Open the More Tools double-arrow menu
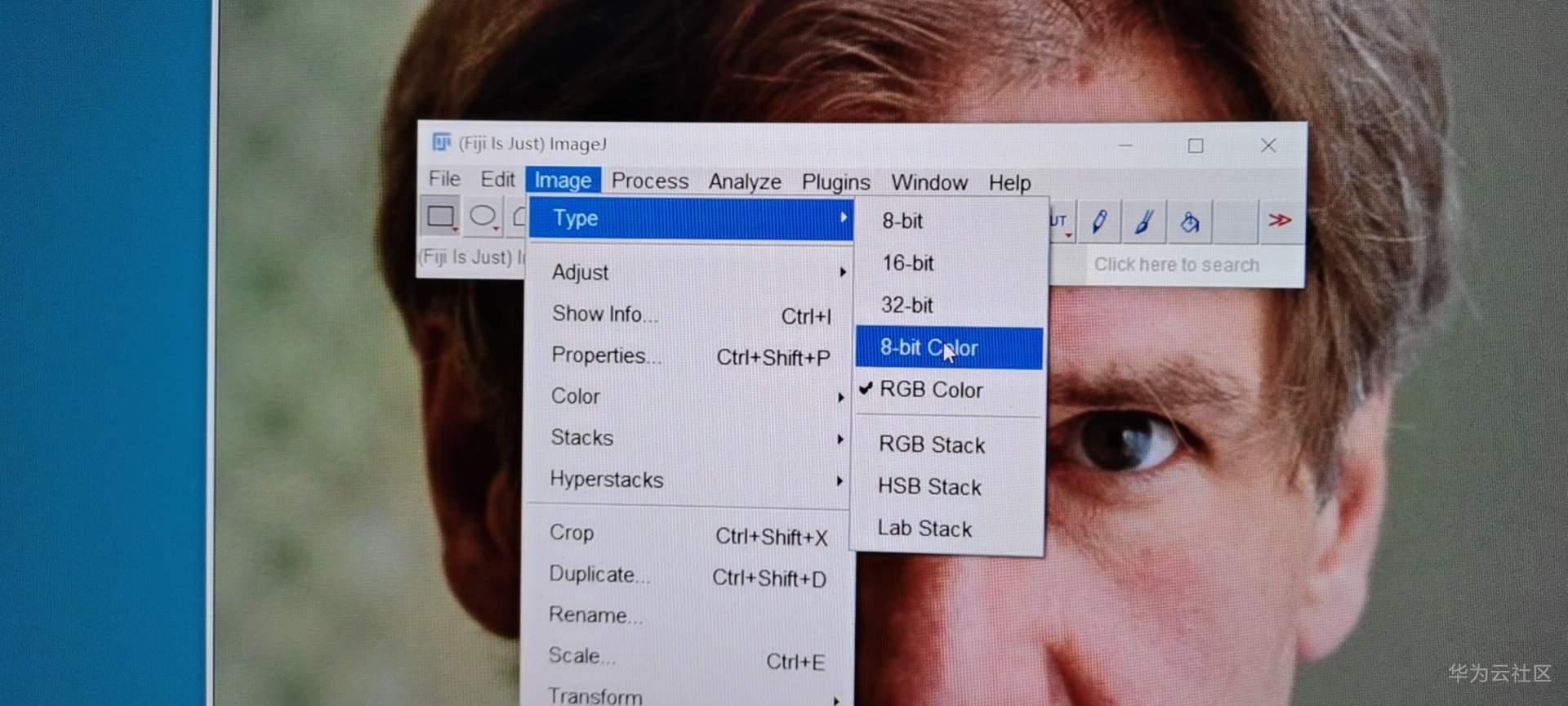The width and height of the screenshot is (1568, 706). click(1280, 221)
